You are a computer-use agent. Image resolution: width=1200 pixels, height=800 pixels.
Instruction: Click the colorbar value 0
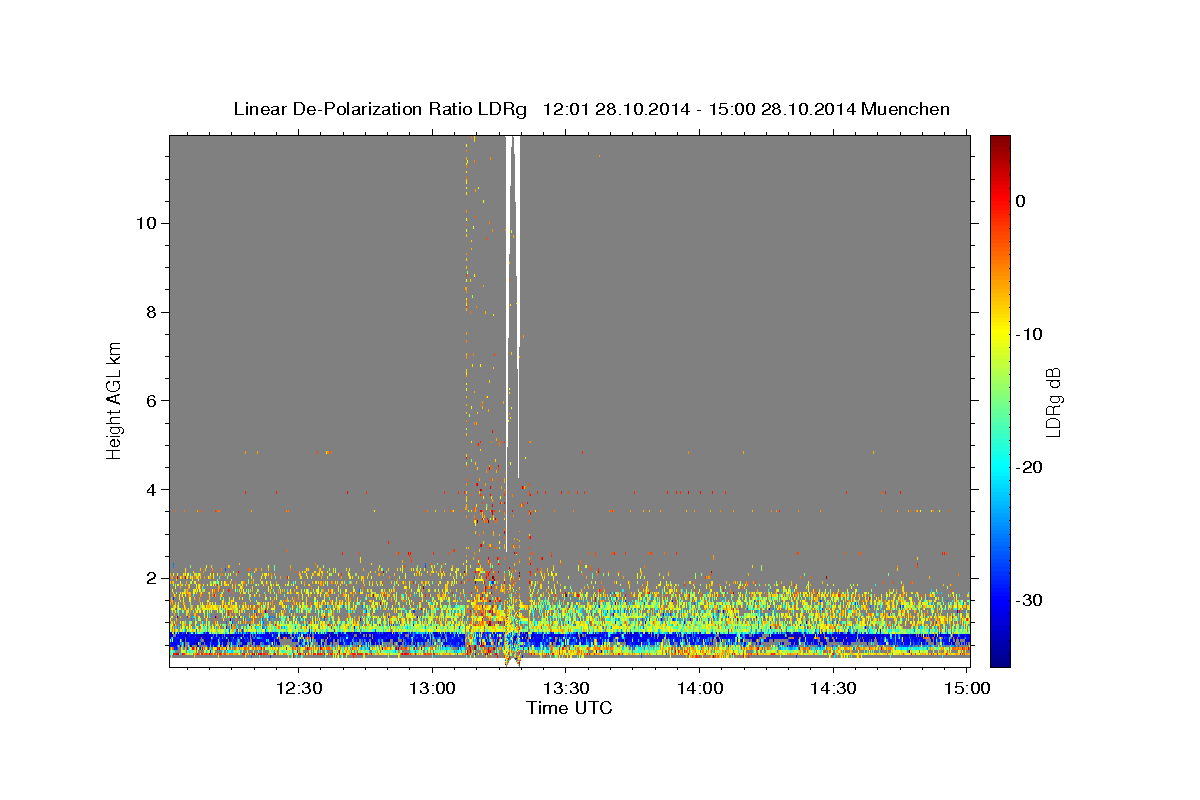tap(1021, 201)
